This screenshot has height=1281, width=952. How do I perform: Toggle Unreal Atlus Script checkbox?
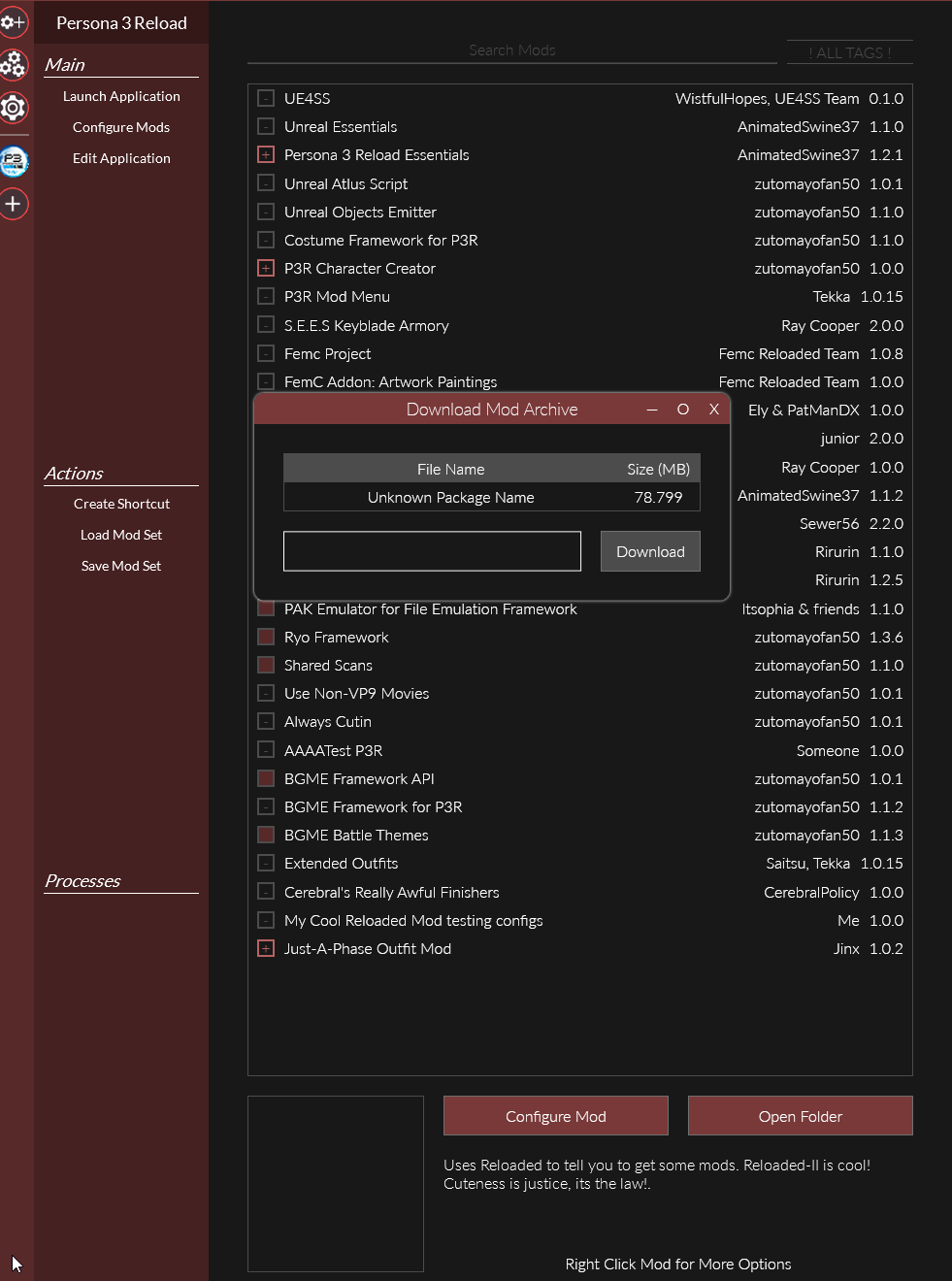(x=266, y=182)
